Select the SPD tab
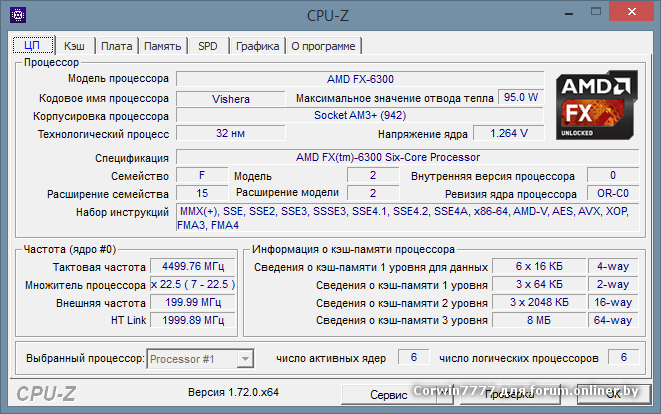Screen dimensions: 661x414 (207, 46)
